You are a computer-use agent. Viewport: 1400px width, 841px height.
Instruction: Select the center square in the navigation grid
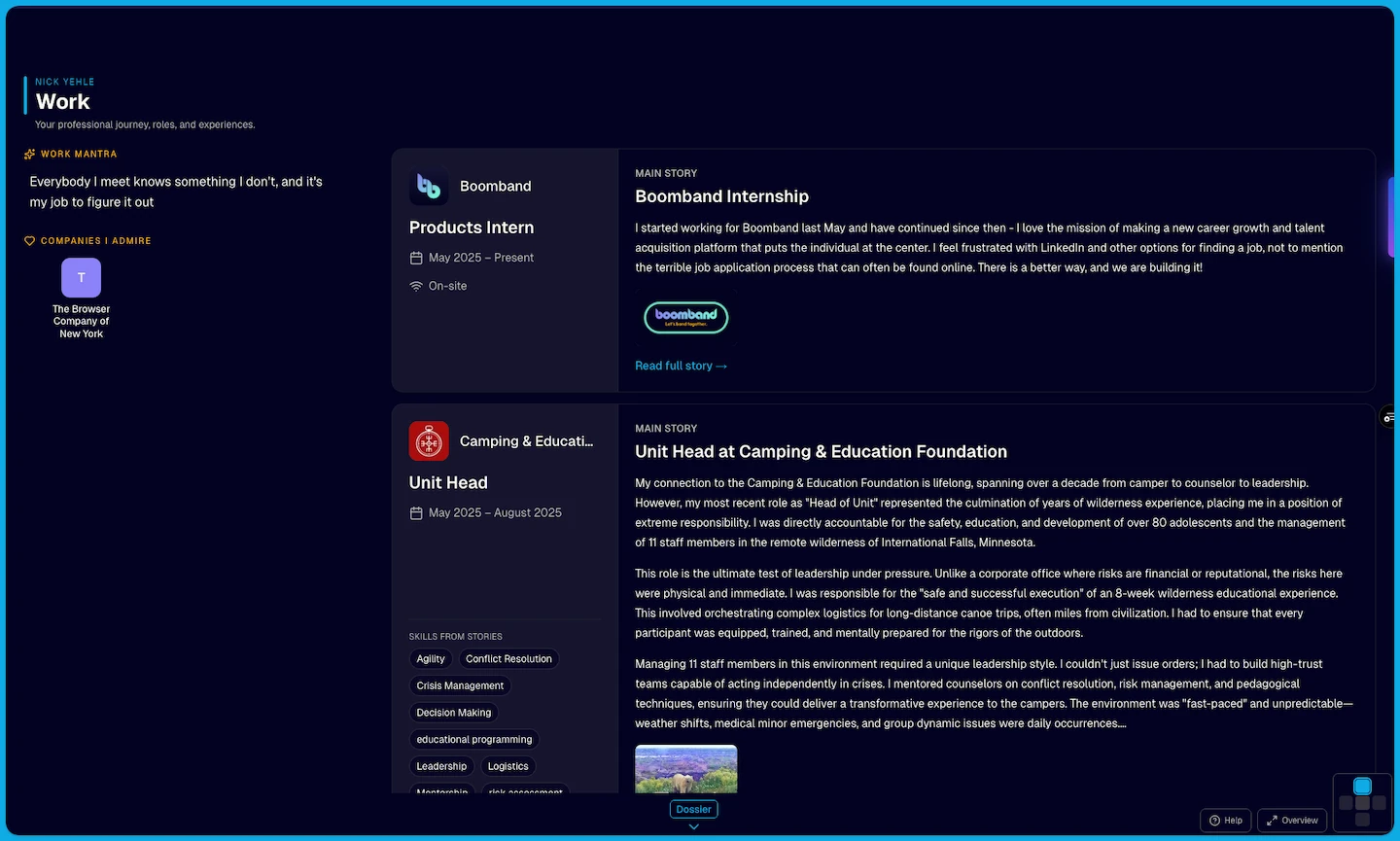pos(1362,803)
